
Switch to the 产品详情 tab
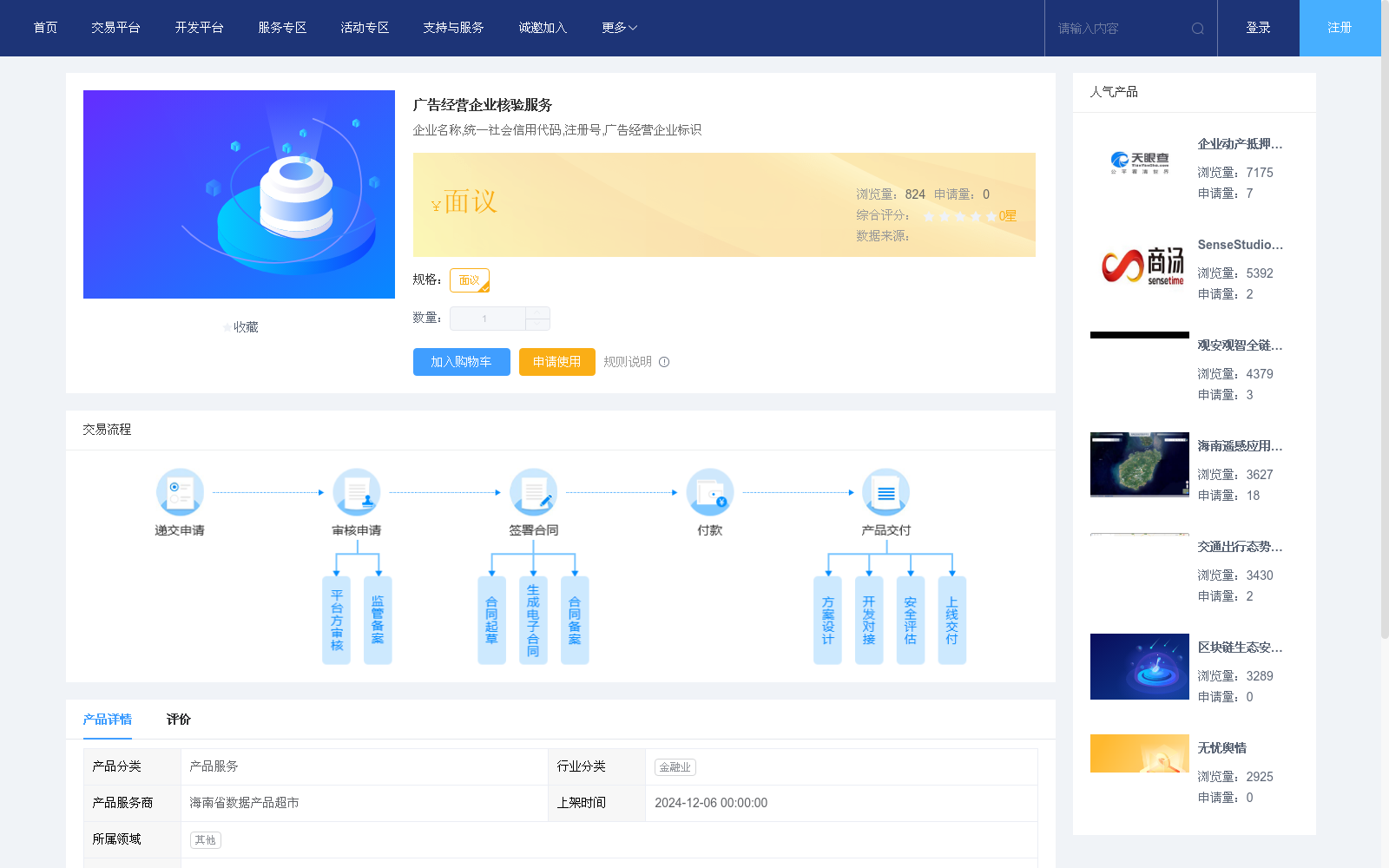[108, 720]
